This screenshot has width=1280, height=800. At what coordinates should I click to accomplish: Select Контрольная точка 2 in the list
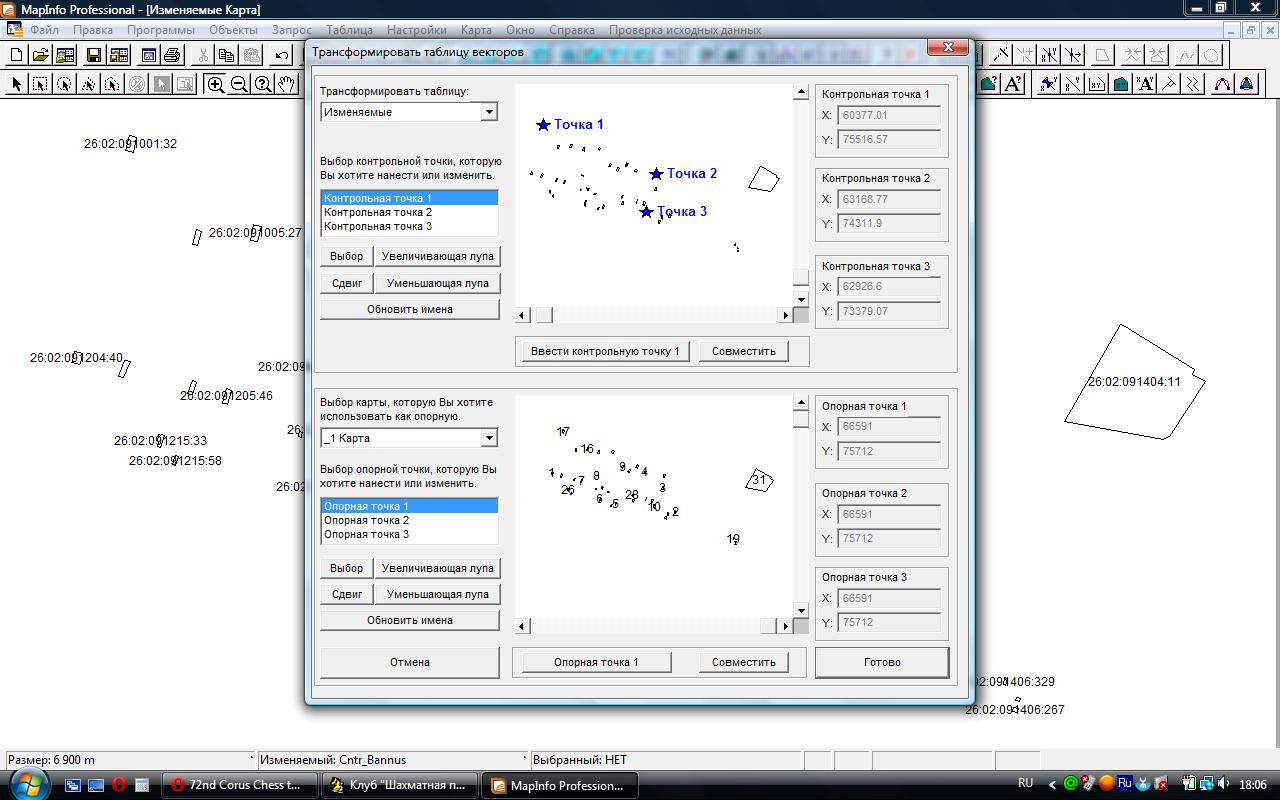click(409, 212)
